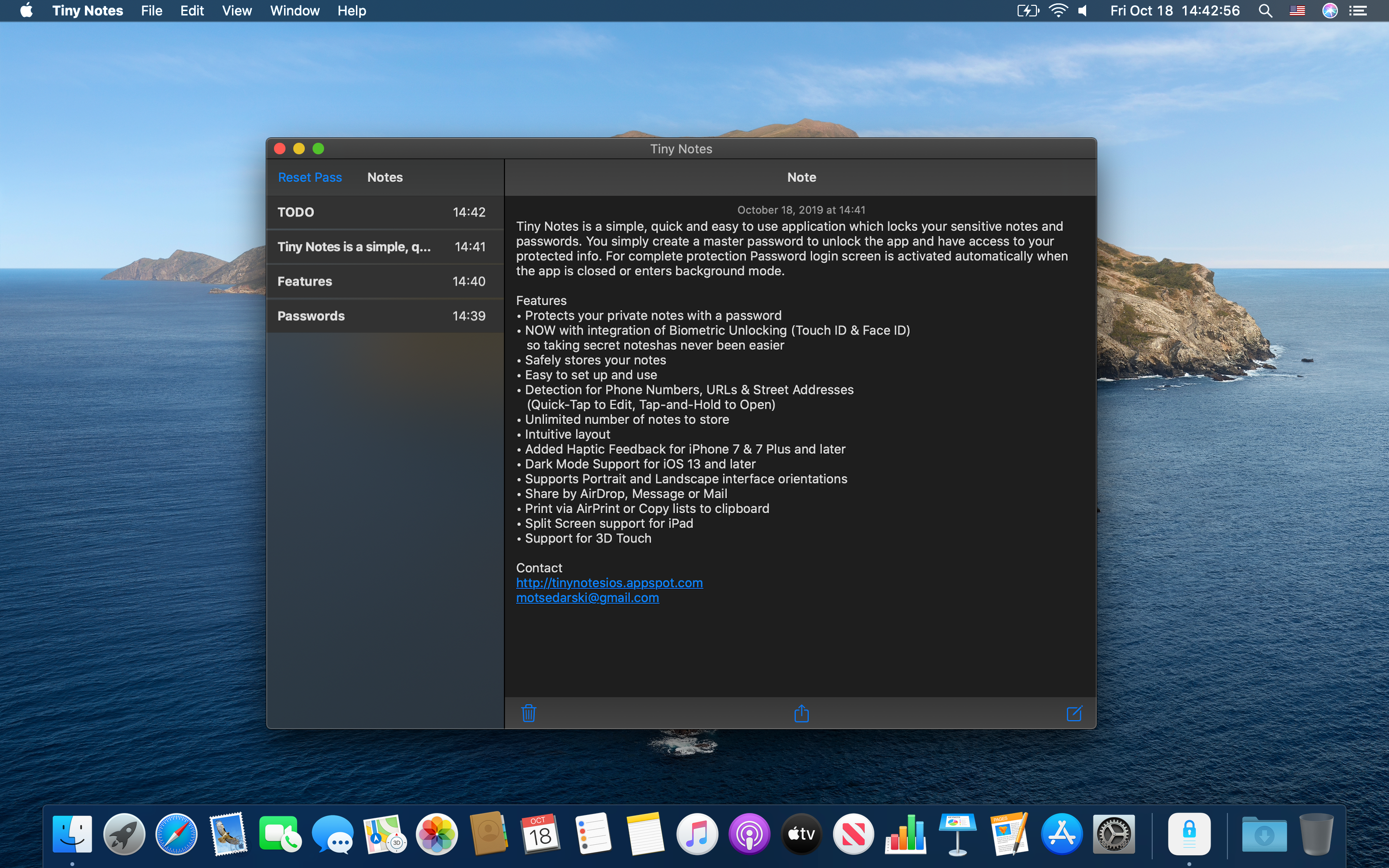The width and height of the screenshot is (1389, 868).
Task: Select the 'Tiny Notes is a simple, q...' note
Action: [x=385, y=247]
